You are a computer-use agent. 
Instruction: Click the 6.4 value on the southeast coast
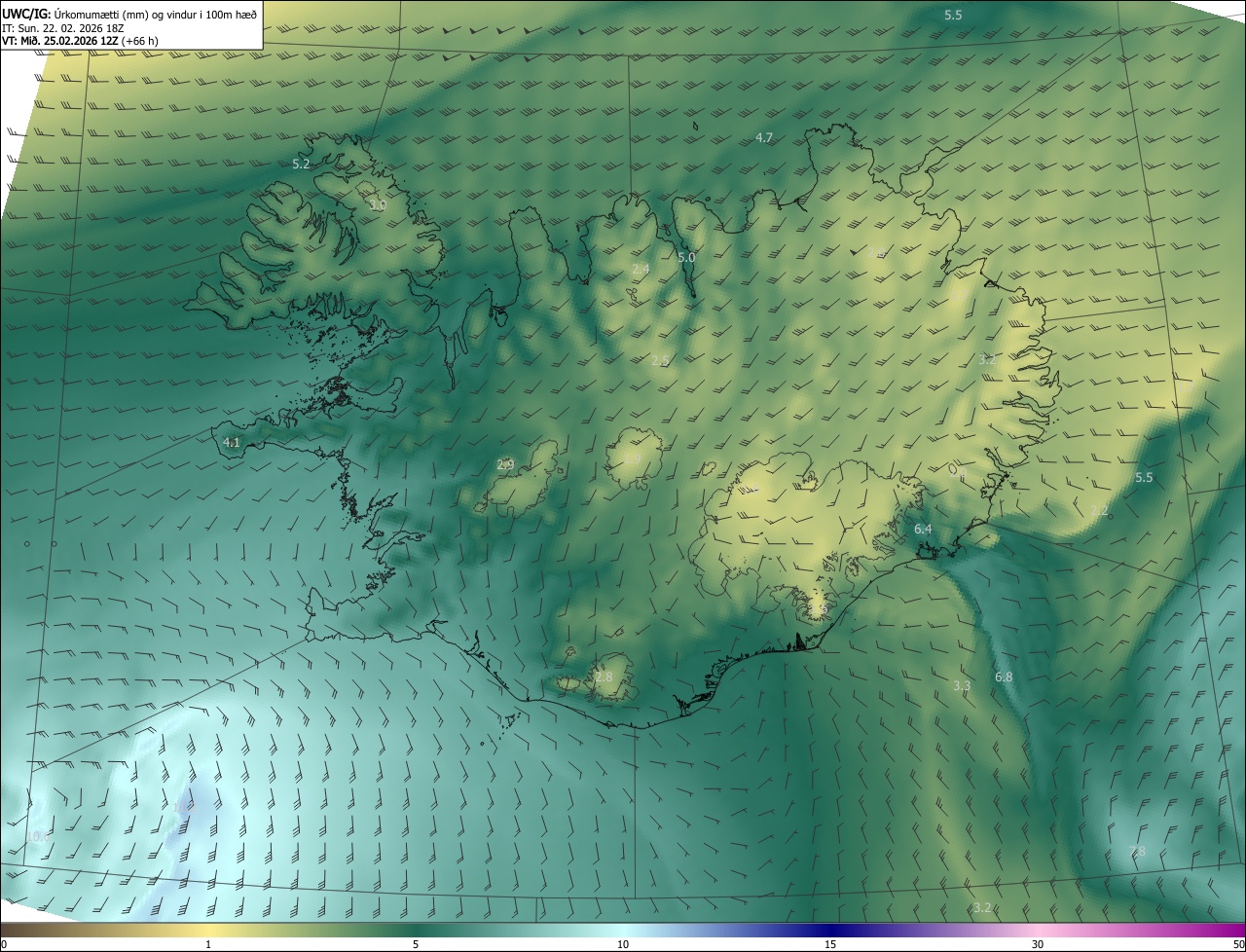pyautogui.click(x=923, y=529)
